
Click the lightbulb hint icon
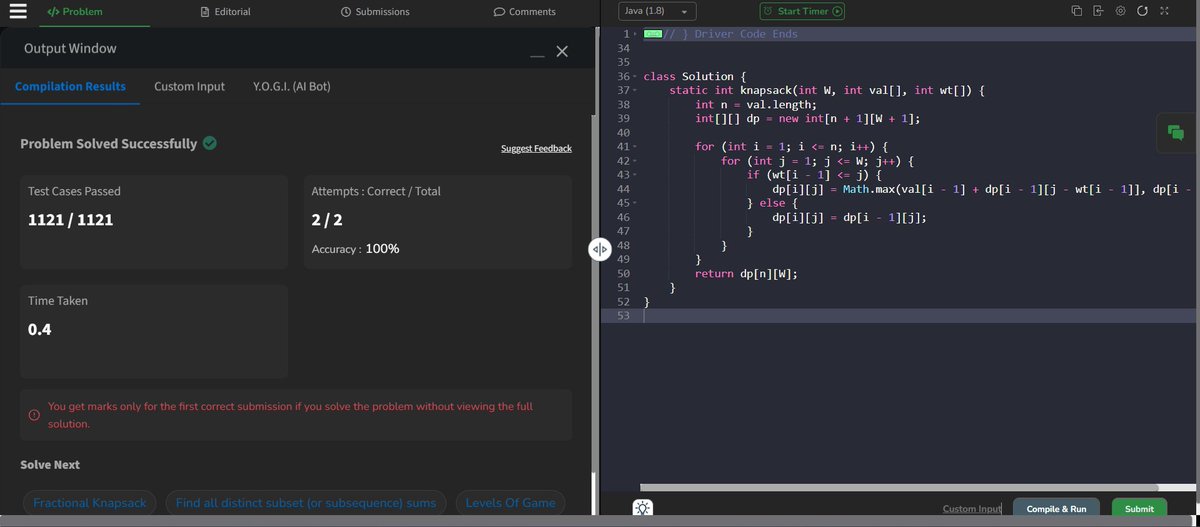[x=643, y=508]
